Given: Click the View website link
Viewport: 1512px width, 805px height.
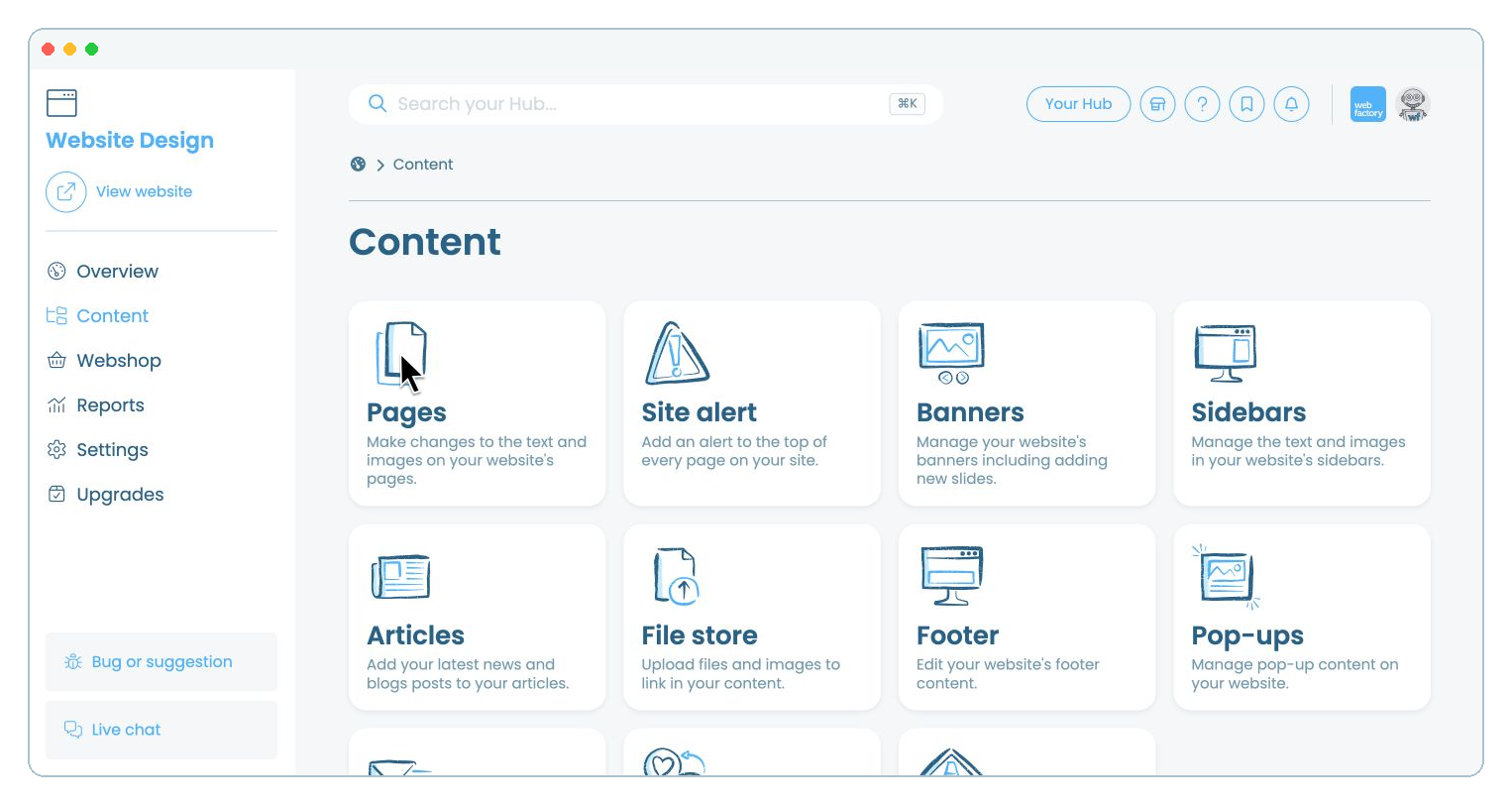Looking at the screenshot, I should (x=145, y=191).
